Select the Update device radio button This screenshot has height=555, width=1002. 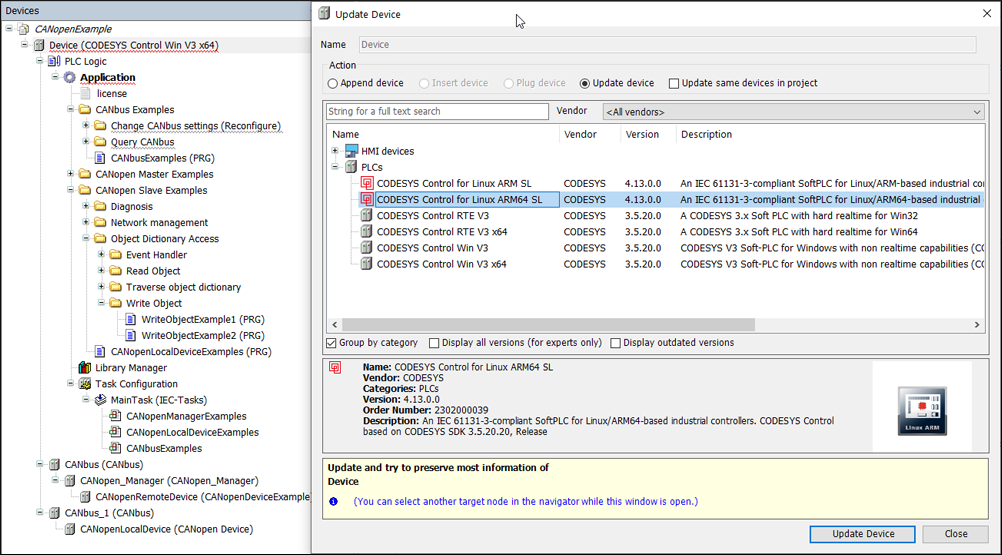coord(584,84)
